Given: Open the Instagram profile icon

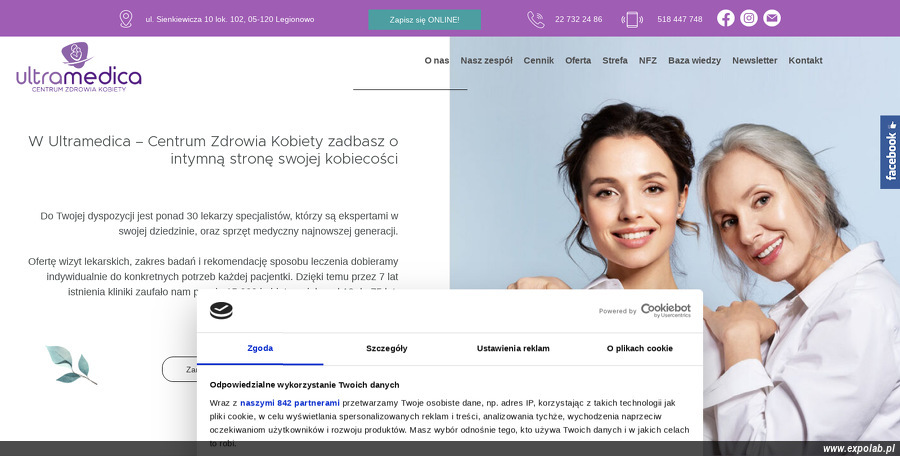Looking at the screenshot, I should click(x=748, y=18).
